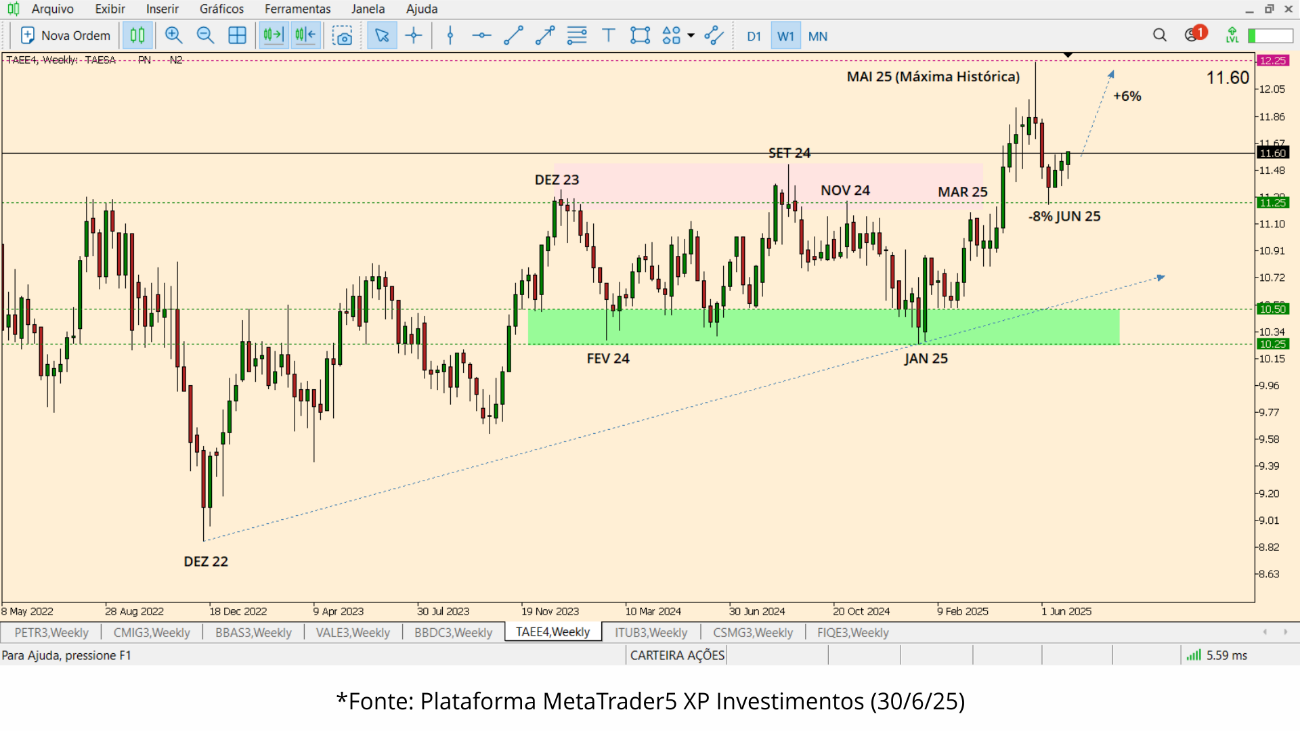Click the 1 Jun 2025 date on time axis
The image size is (1300, 731).
[1066, 610]
